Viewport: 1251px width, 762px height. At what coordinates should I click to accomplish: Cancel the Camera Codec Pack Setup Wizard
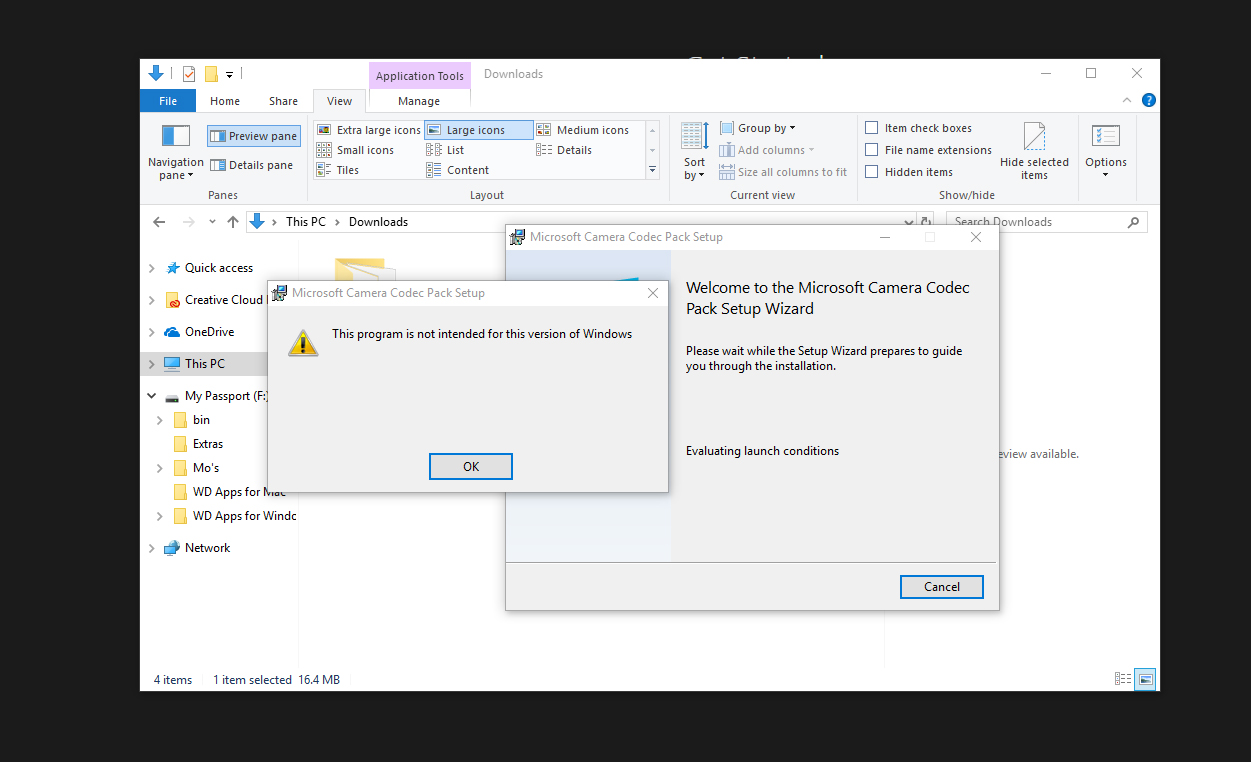click(942, 587)
